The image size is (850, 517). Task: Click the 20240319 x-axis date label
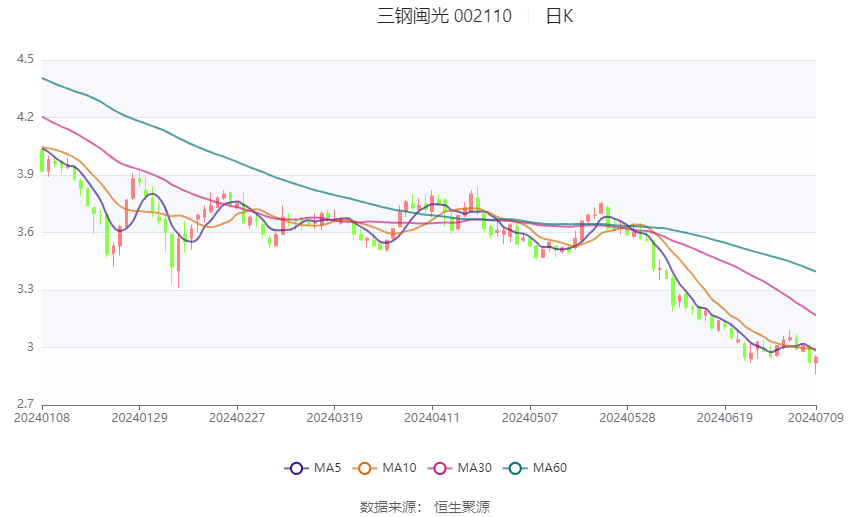pos(334,418)
